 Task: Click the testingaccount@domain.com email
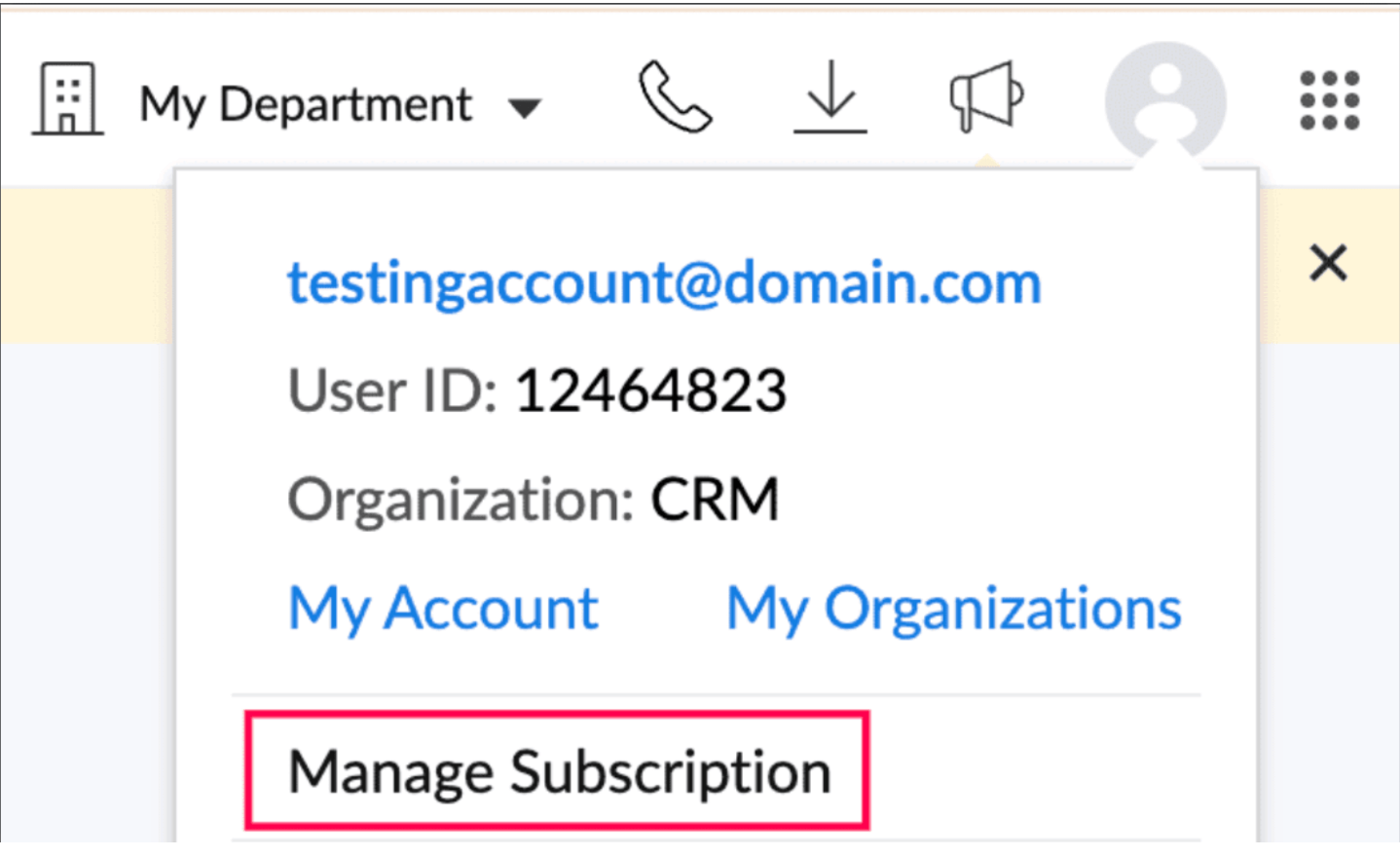coord(664,282)
